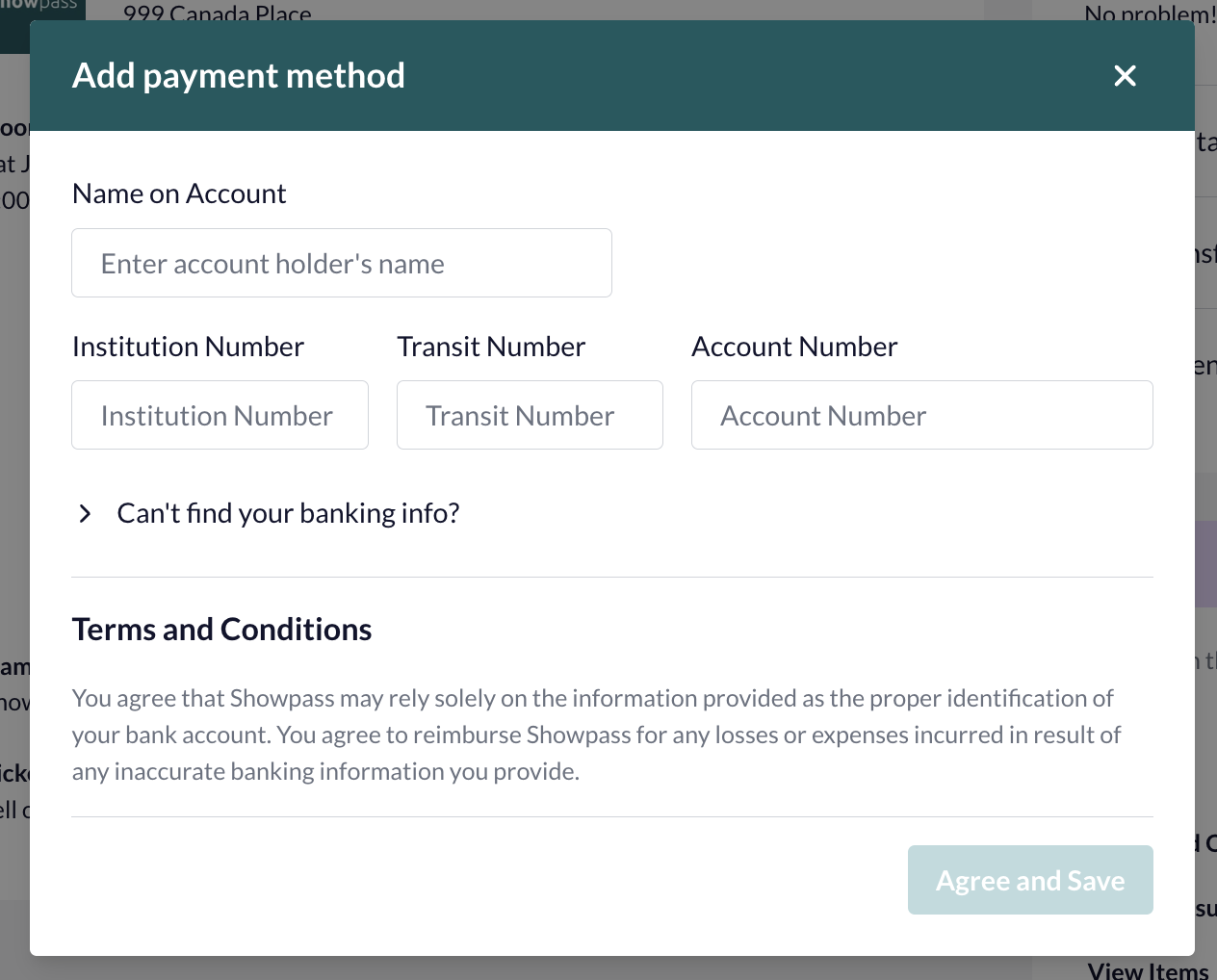
Task: Click the Name on Account label
Action: point(179,193)
